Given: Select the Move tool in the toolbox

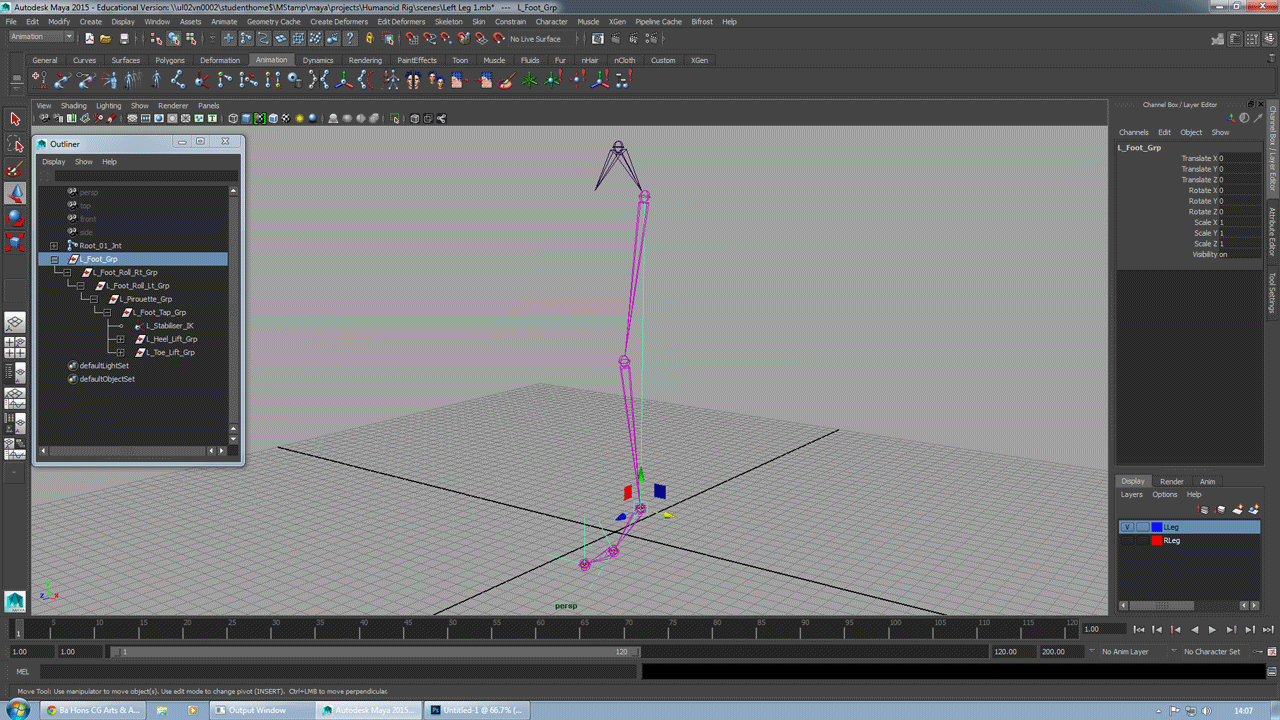Looking at the screenshot, I should pos(14,193).
